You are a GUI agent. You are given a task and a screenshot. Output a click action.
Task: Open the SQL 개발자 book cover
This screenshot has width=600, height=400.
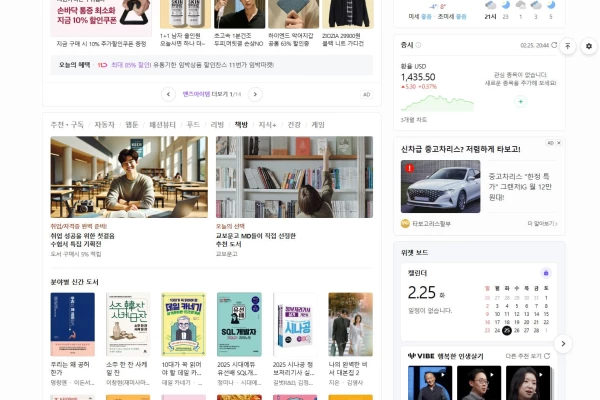click(x=239, y=325)
